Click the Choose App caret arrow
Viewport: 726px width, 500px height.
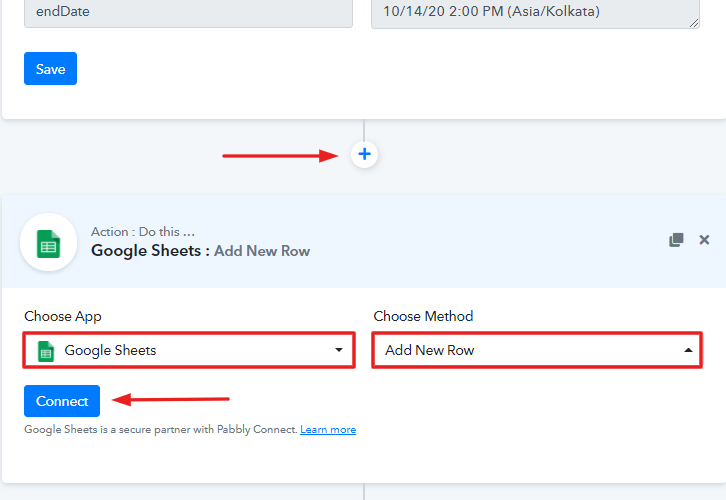coord(339,350)
